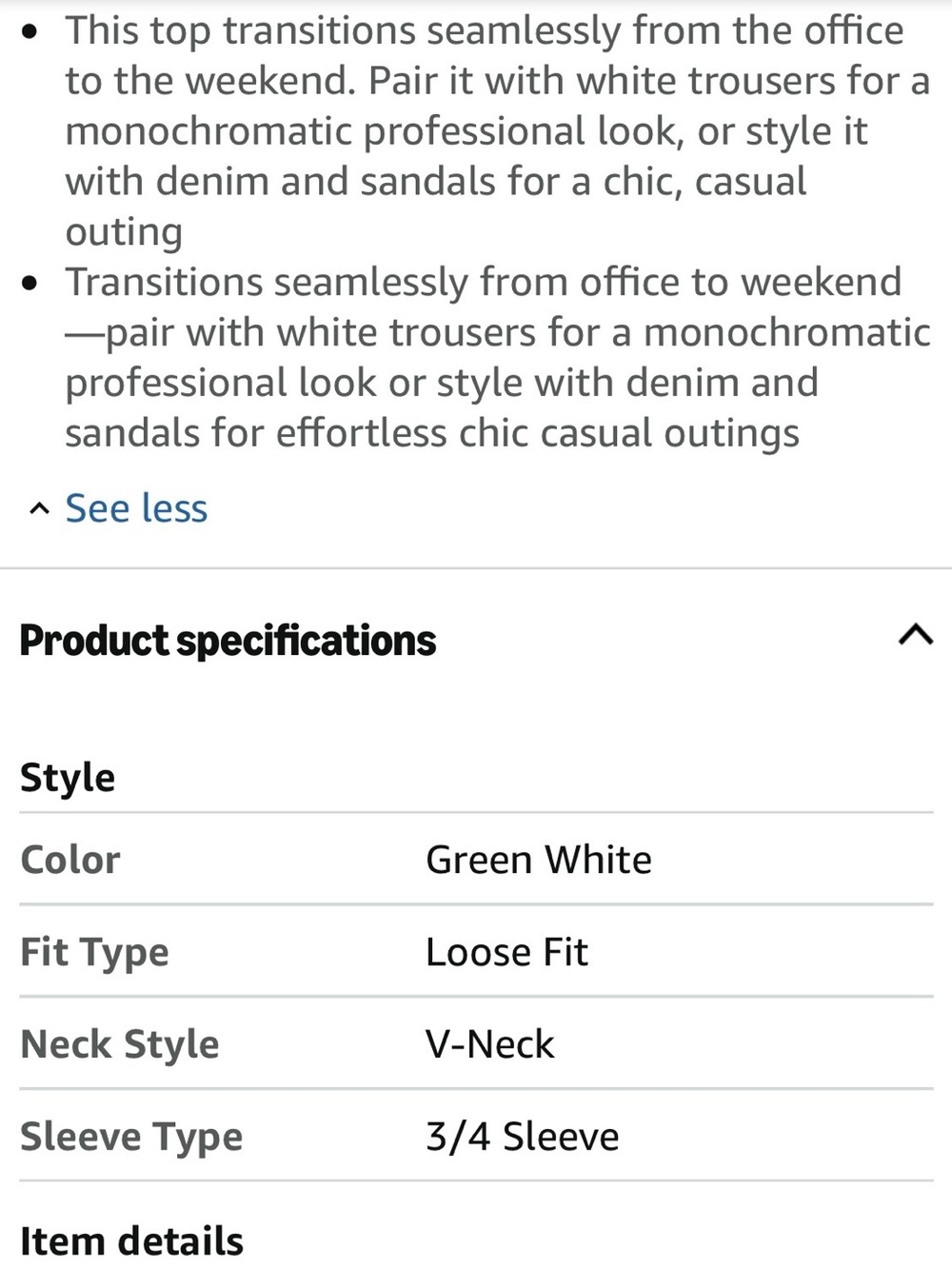Click the Loose Fit value
The width and height of the screenshot is (952, 1269).
tap(506, 952)
